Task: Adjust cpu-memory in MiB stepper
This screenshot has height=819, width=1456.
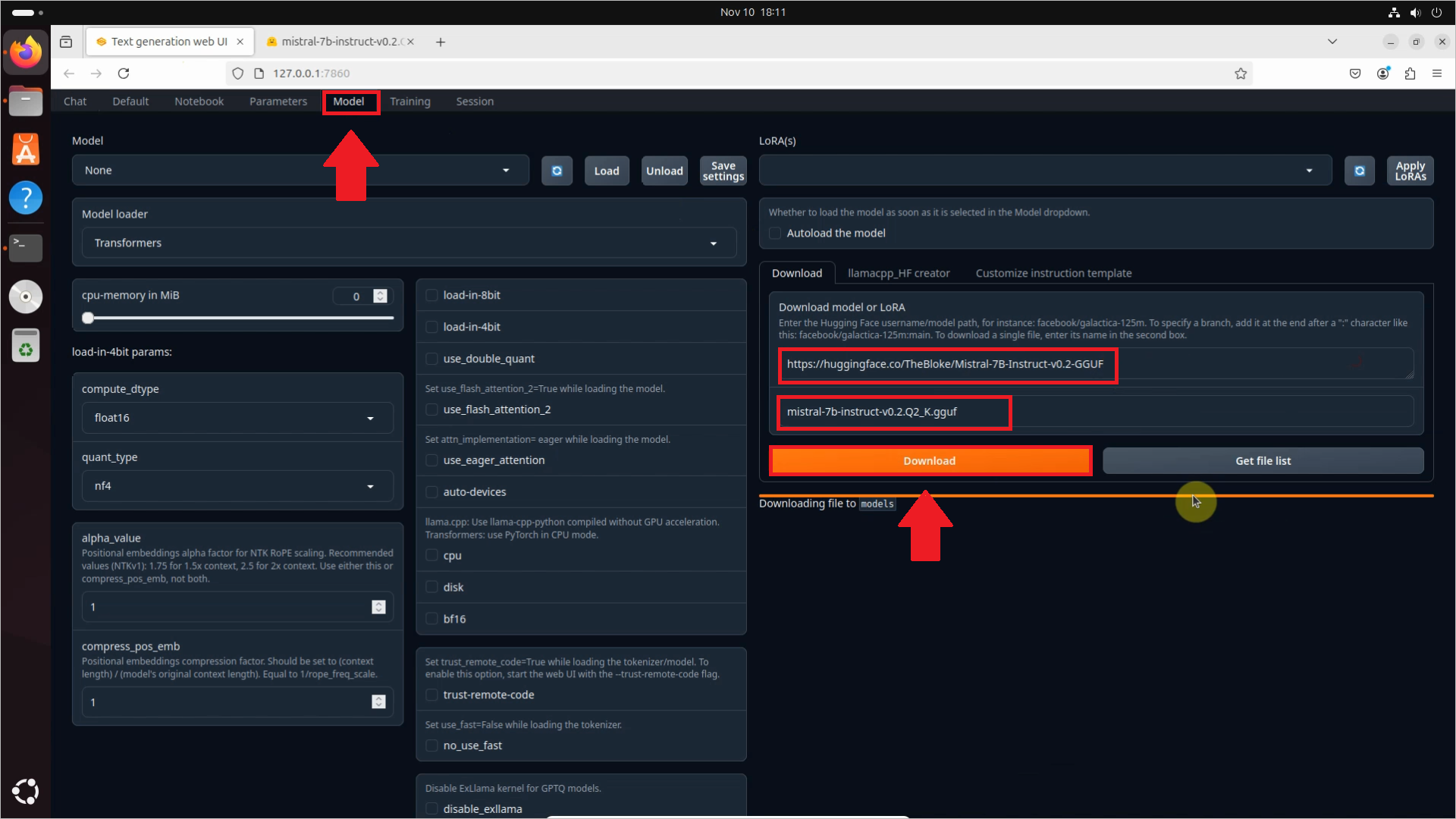Action: click(381, 296)
